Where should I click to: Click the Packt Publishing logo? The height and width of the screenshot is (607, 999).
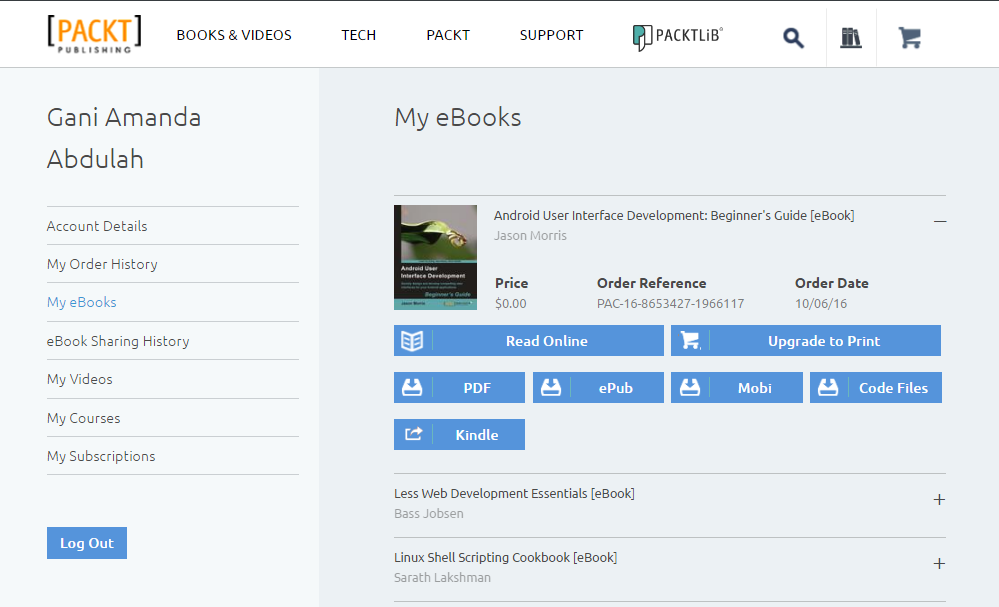[x=94, y=34]
